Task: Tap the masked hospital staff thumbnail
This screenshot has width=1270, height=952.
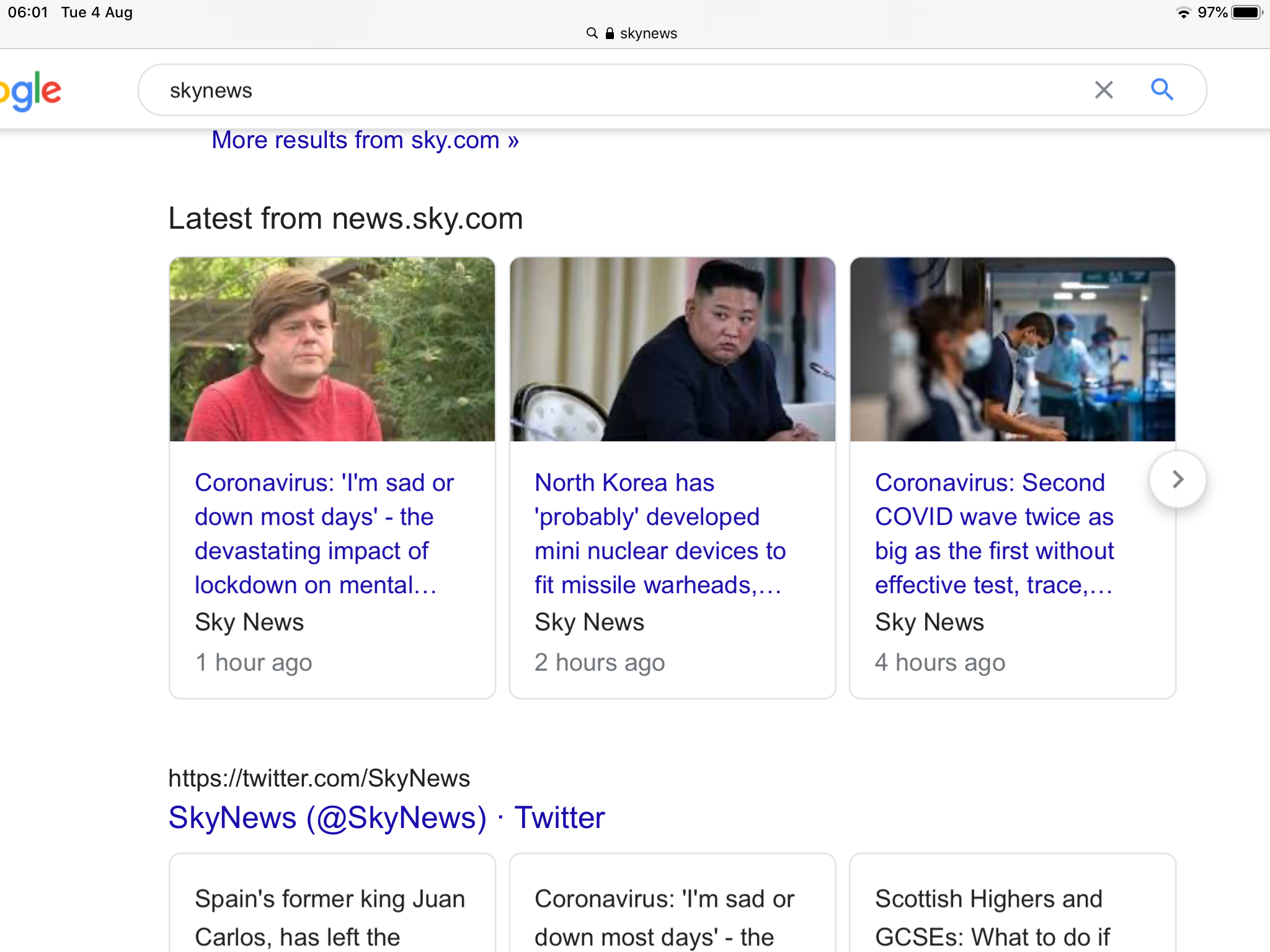Action: pos(1012,349)
